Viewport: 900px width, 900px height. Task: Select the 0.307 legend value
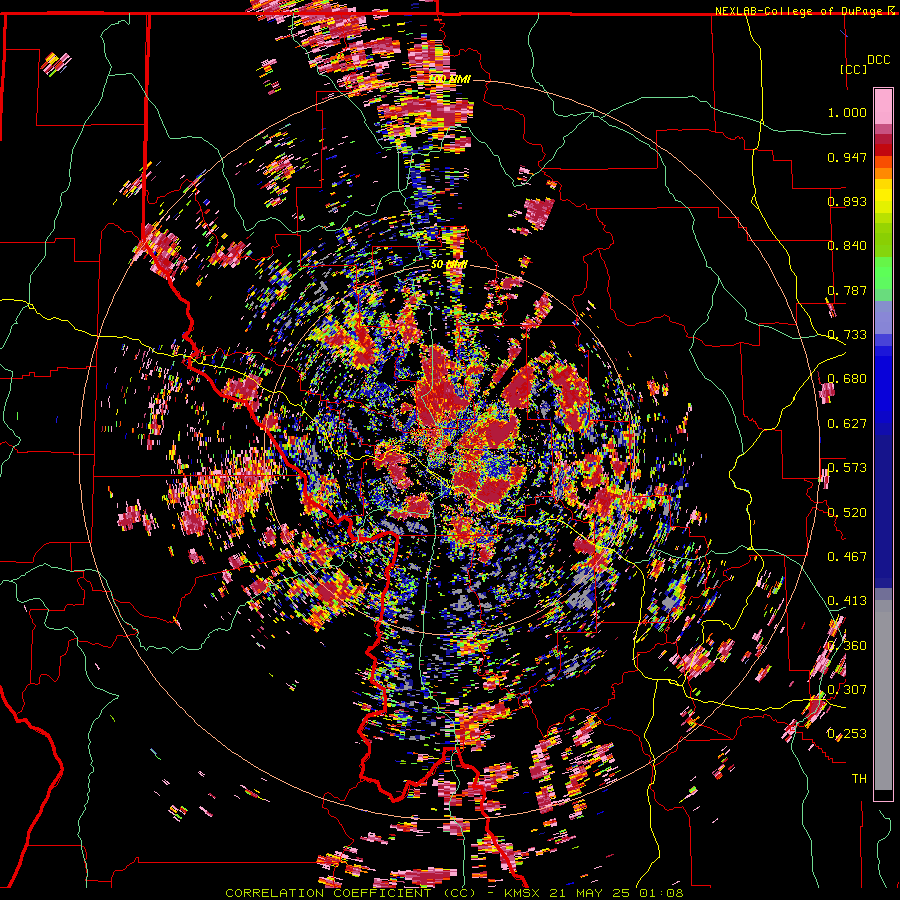tap(847, 690)
